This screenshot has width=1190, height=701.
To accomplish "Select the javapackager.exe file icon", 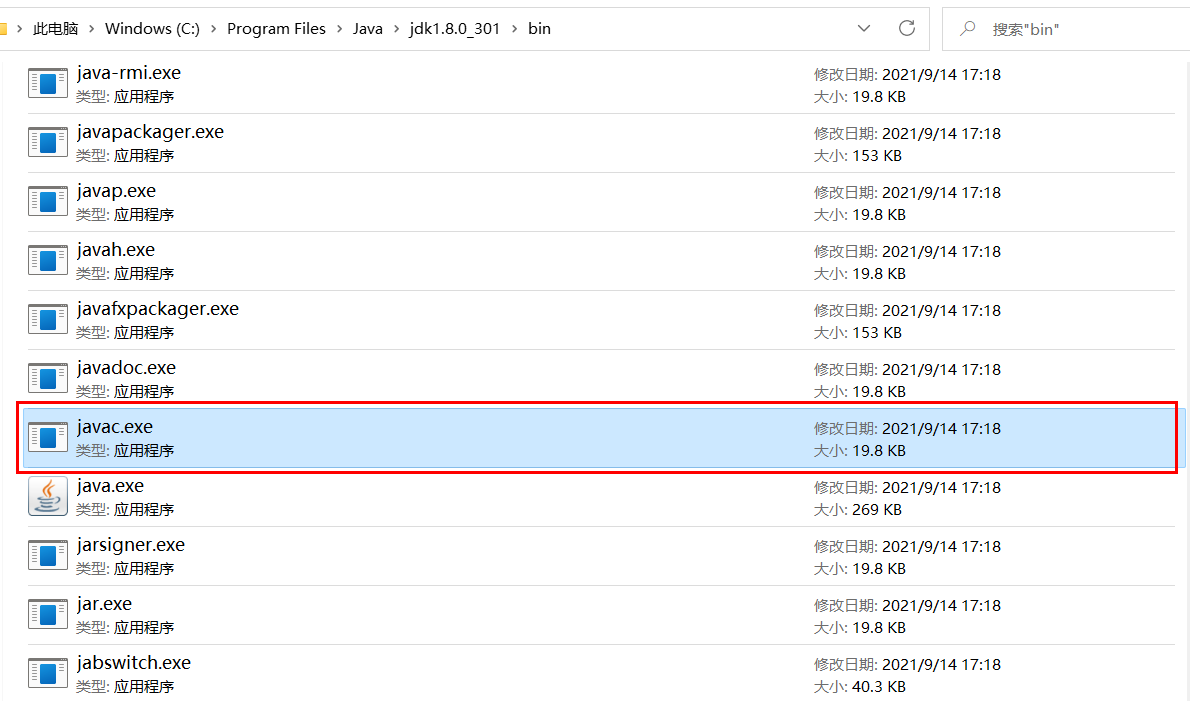I will click(48, 143).
